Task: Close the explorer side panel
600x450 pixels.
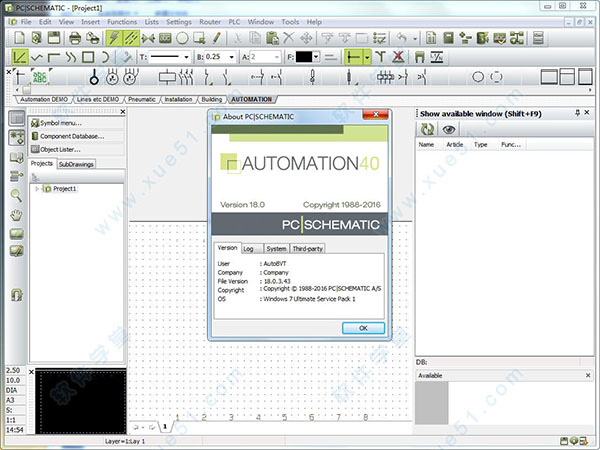Action: click(122, 111)
